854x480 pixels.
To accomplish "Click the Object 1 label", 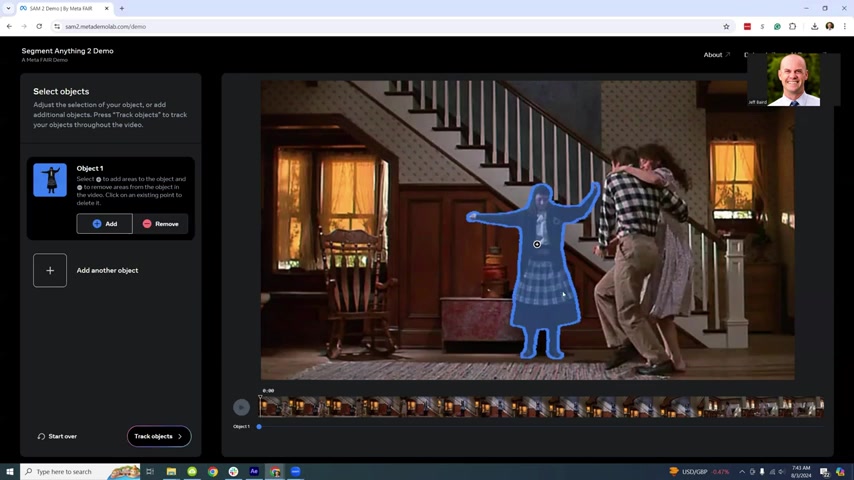I will [x=90, y=168].
